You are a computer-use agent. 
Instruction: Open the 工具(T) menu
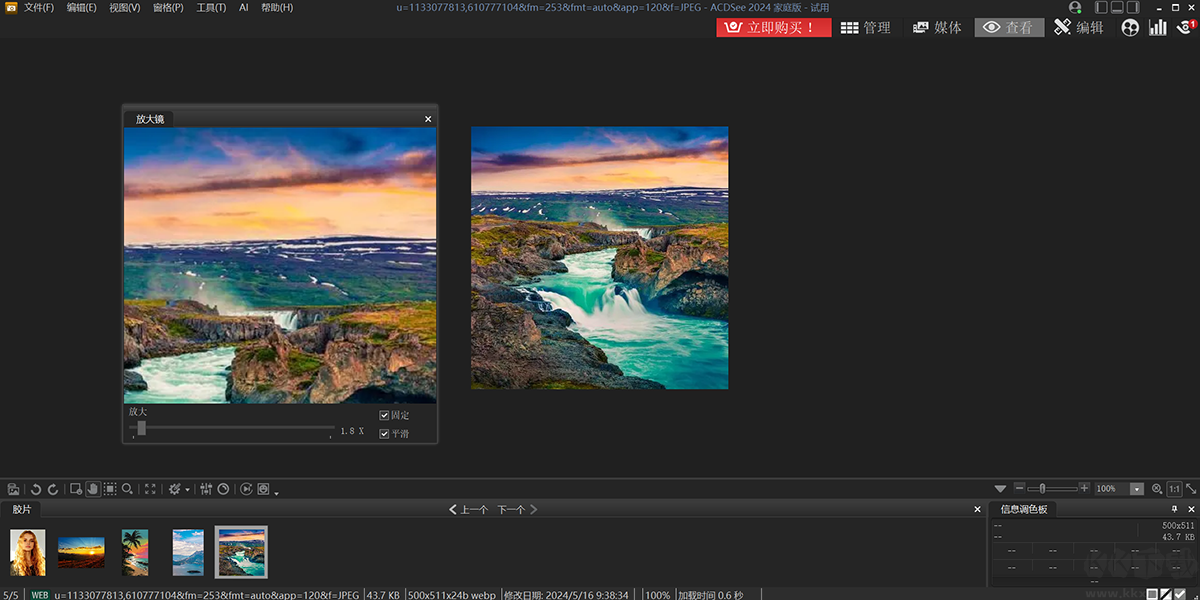211,8
